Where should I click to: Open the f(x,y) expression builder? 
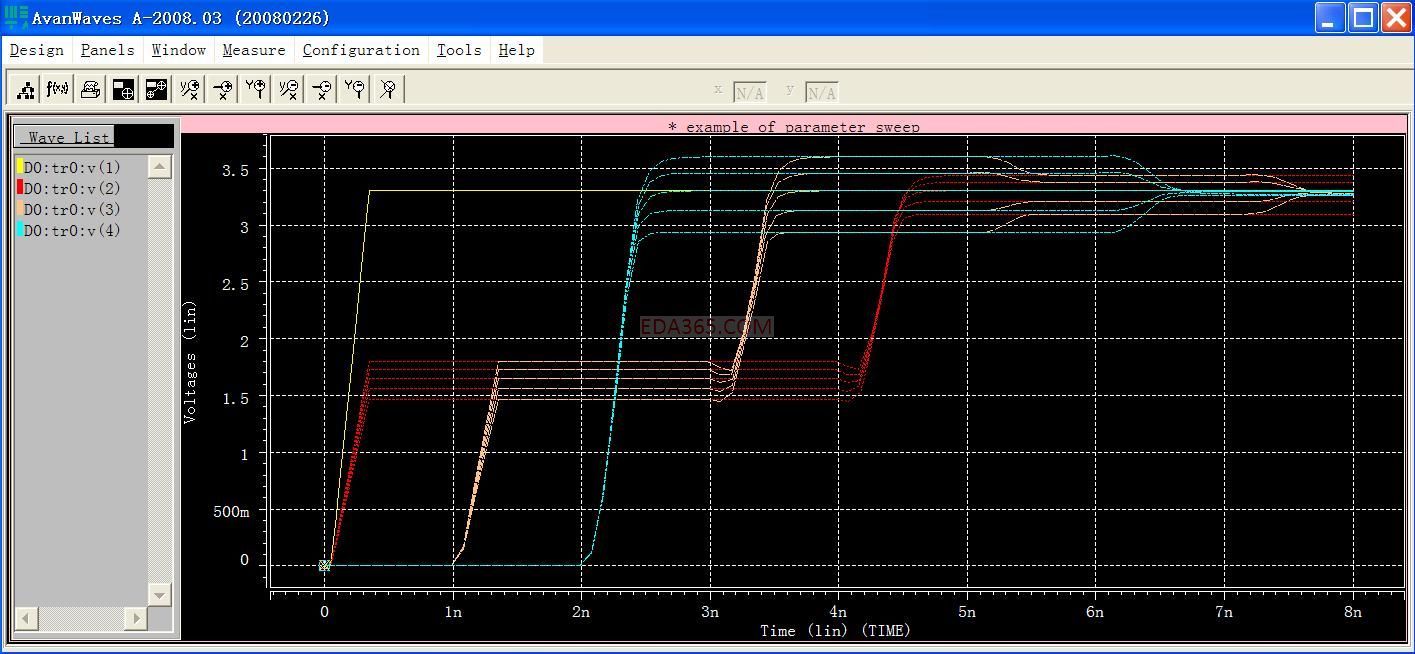tap(58, 90)
